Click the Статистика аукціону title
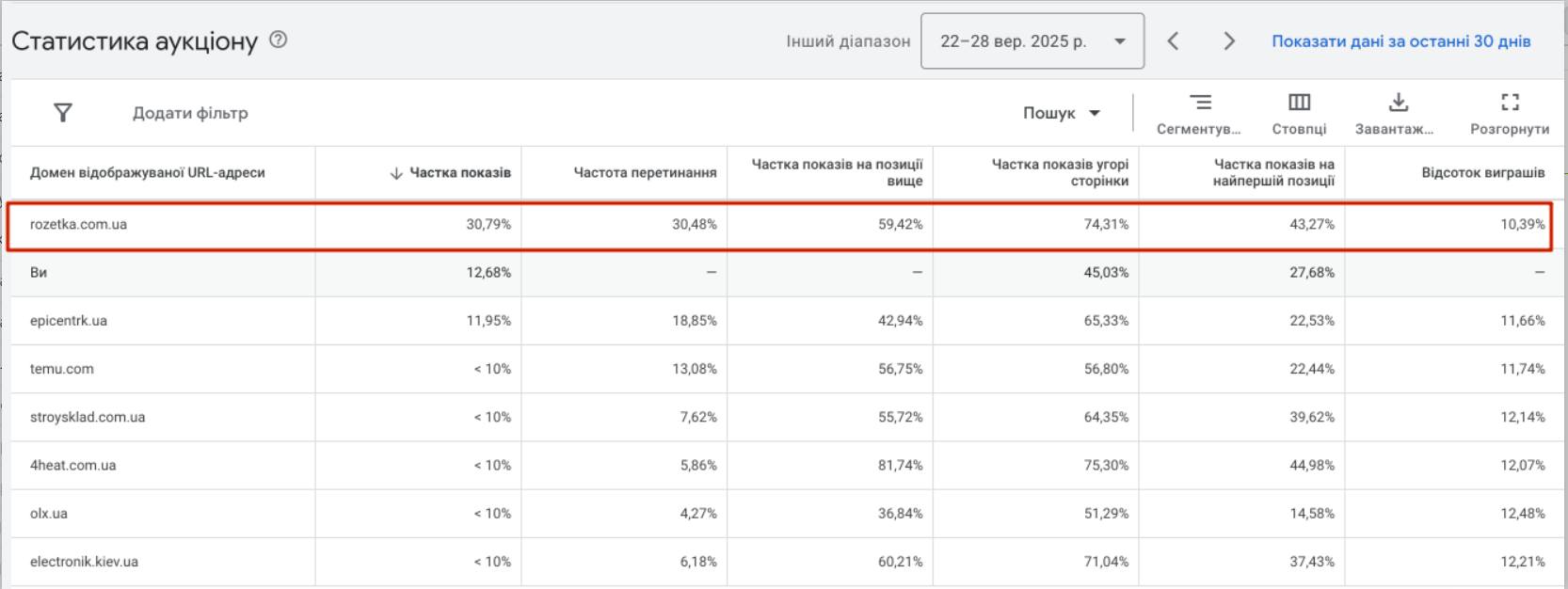 coord(135,41)
